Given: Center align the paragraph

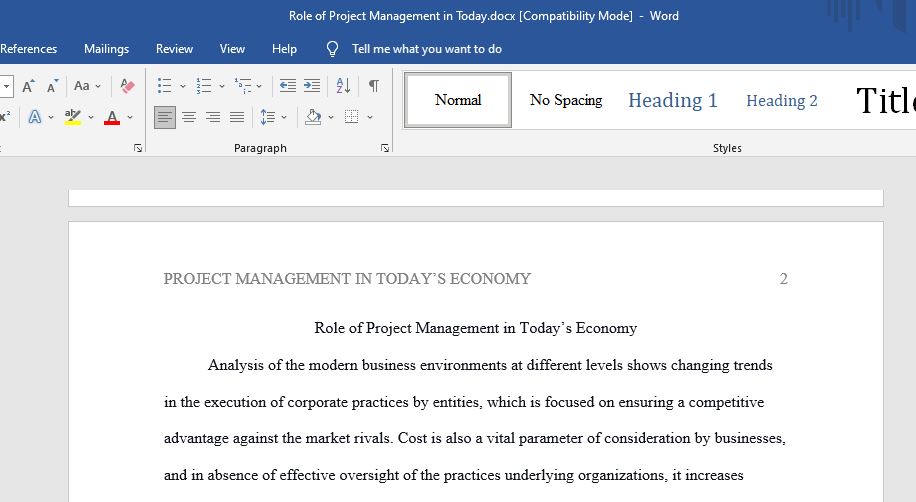Looking at the screenshot, I should (x=189, y=117).
